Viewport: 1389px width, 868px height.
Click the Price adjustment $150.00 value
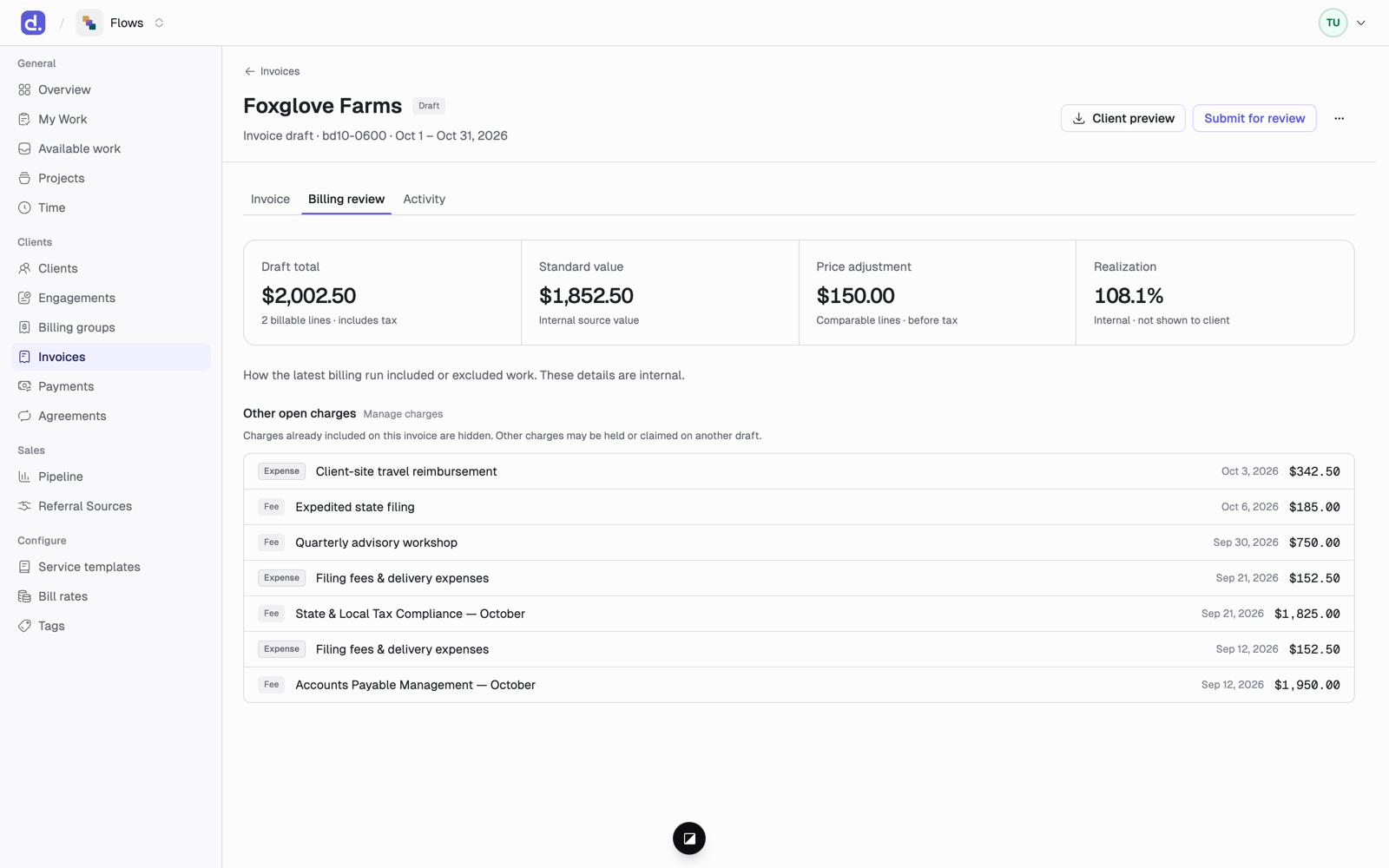[x=855, y=296]
